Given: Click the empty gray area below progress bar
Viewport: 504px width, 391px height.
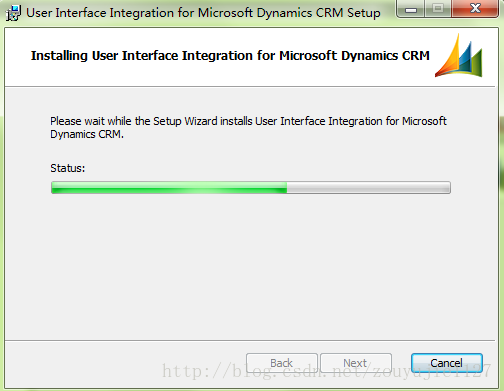Looking at the screenshot, I should [x=250, y=267].
